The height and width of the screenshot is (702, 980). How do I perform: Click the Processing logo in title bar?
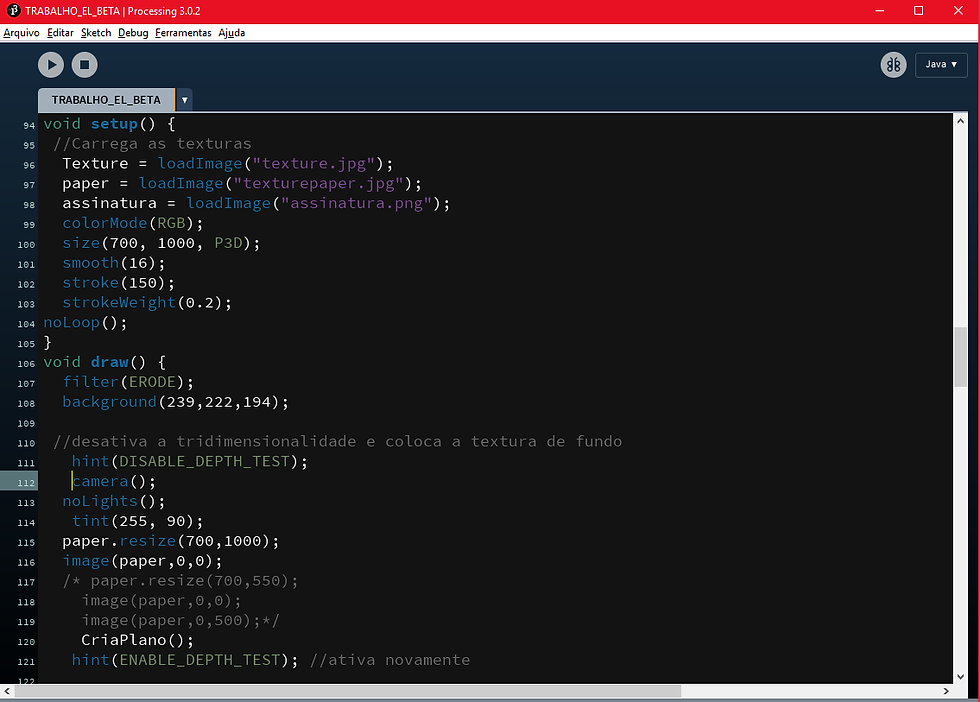pos(13,11)
